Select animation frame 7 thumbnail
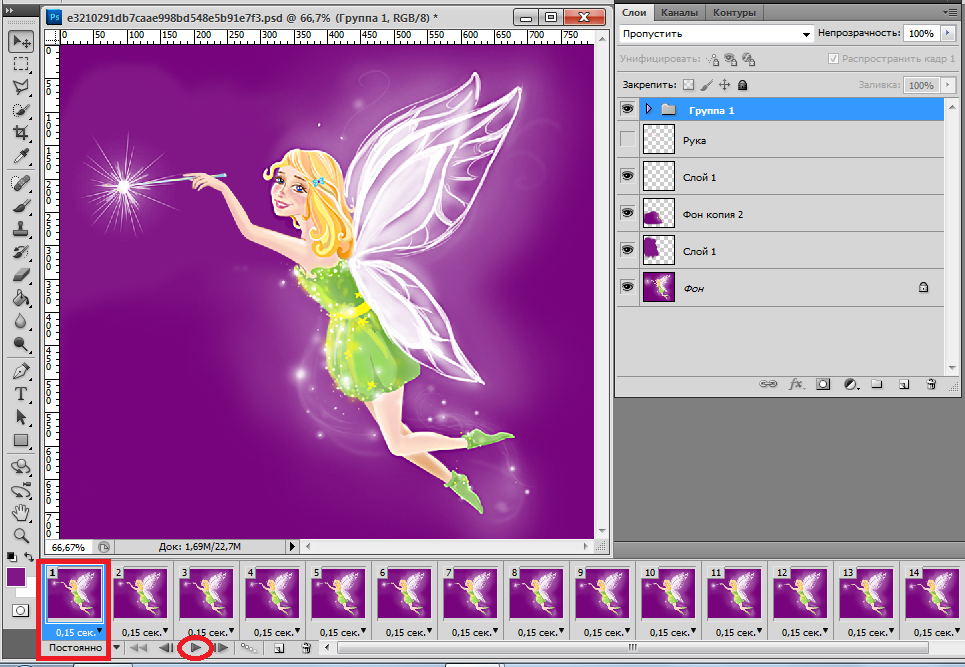Image resolution: width=965 pixels, height=667 pixels. [x=472, y=595]
